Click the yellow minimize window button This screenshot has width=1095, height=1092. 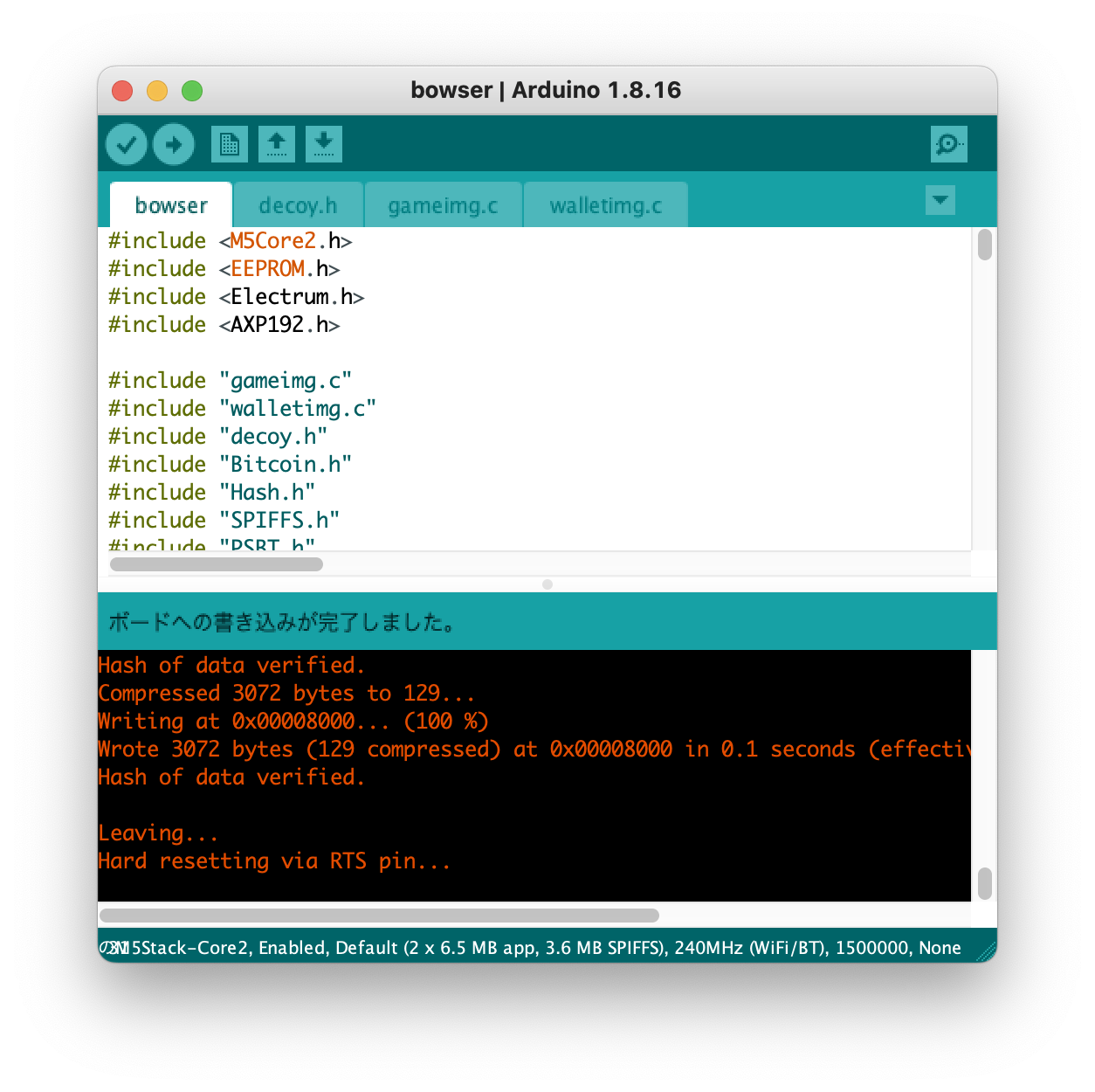pos(157,91)
